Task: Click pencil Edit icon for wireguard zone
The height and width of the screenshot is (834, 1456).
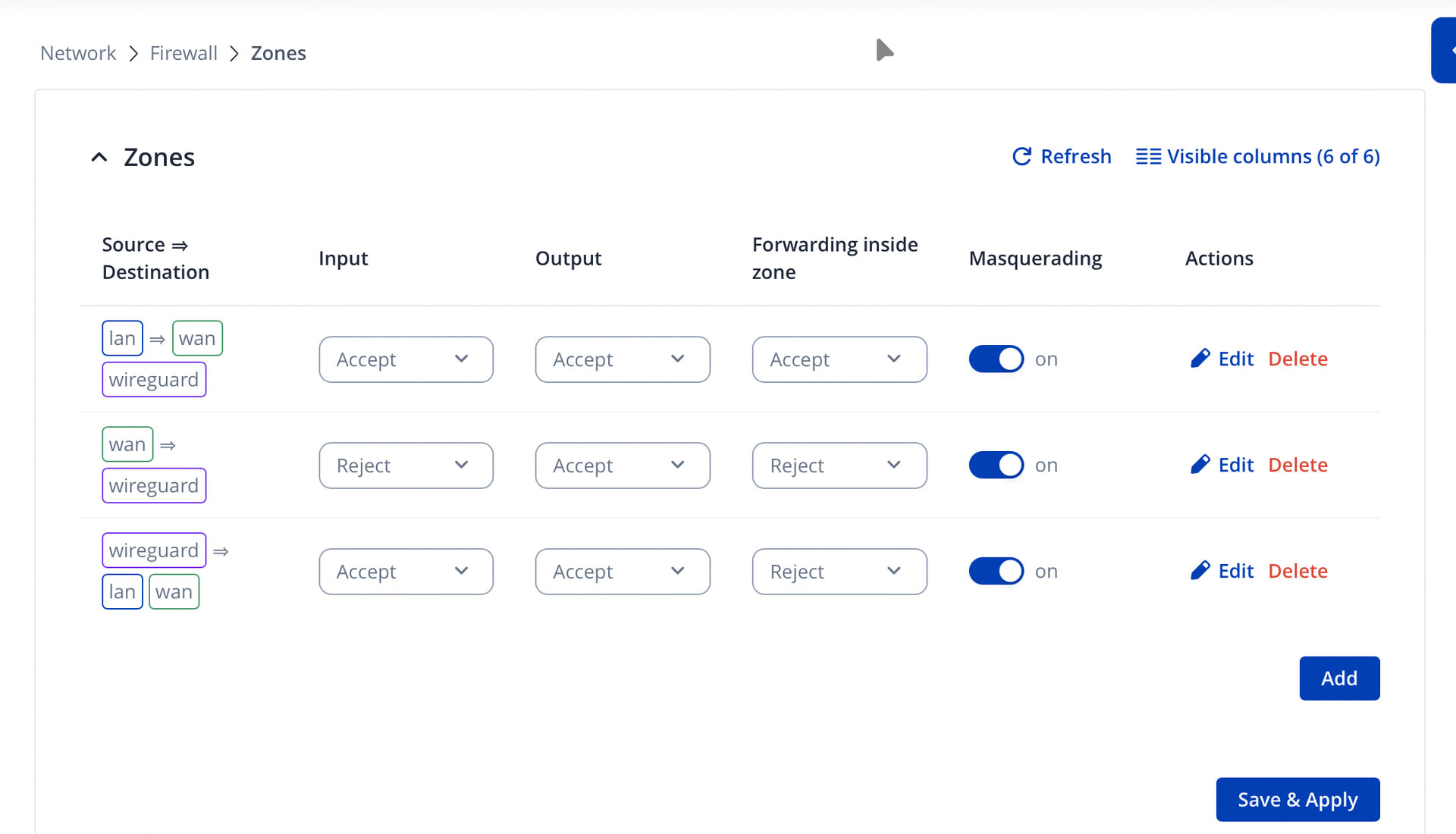Action: point(1200,571)
